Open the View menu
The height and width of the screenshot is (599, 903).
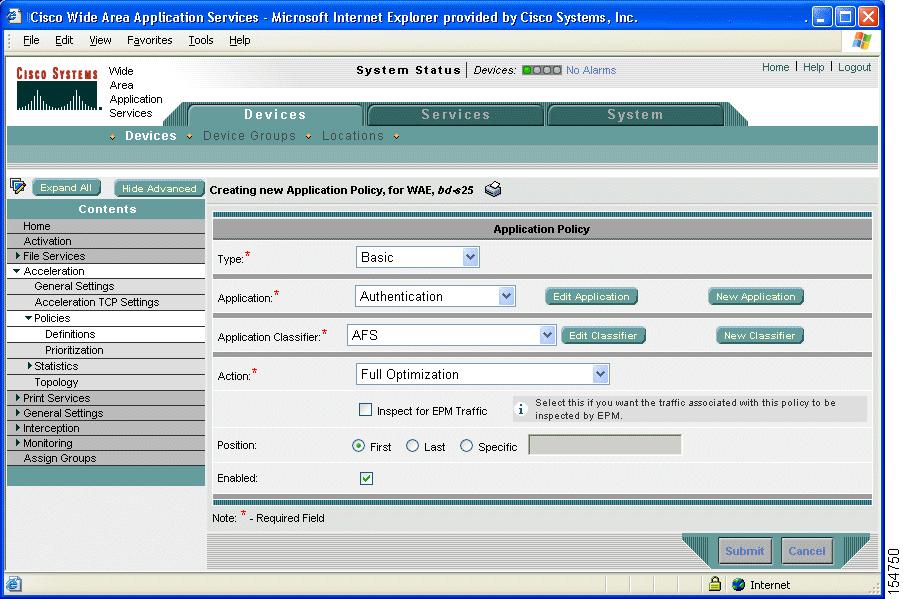coord(100,40)
